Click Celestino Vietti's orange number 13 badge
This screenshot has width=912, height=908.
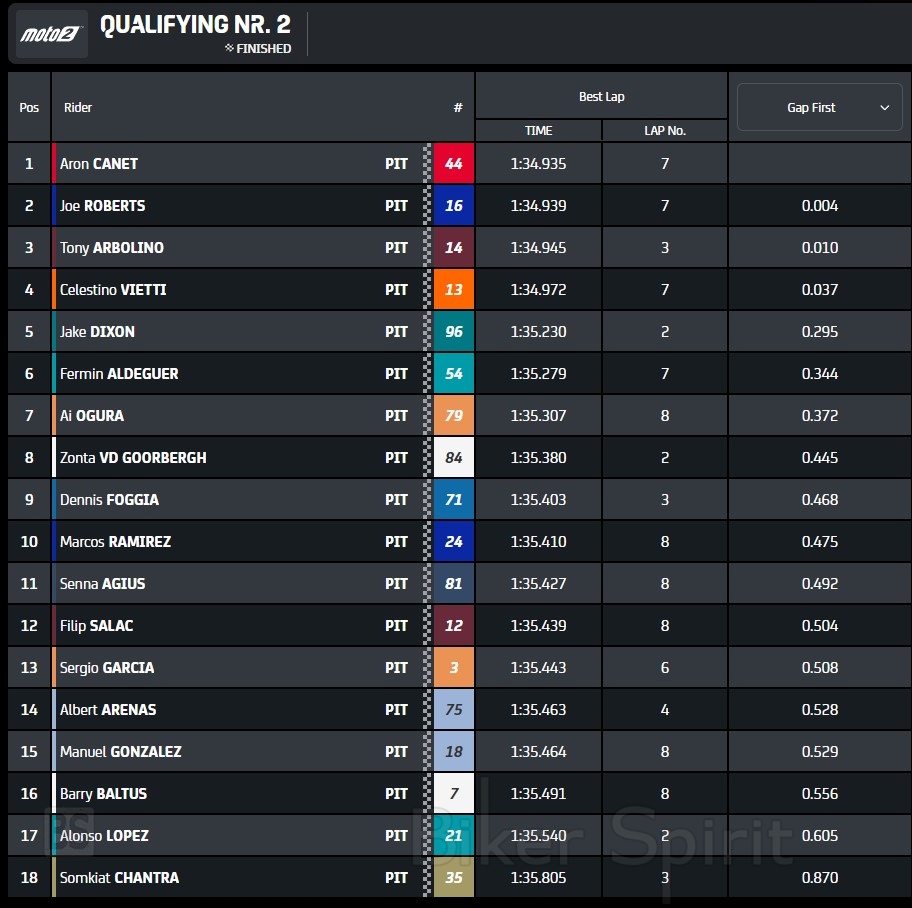click(x=453, y=290)
